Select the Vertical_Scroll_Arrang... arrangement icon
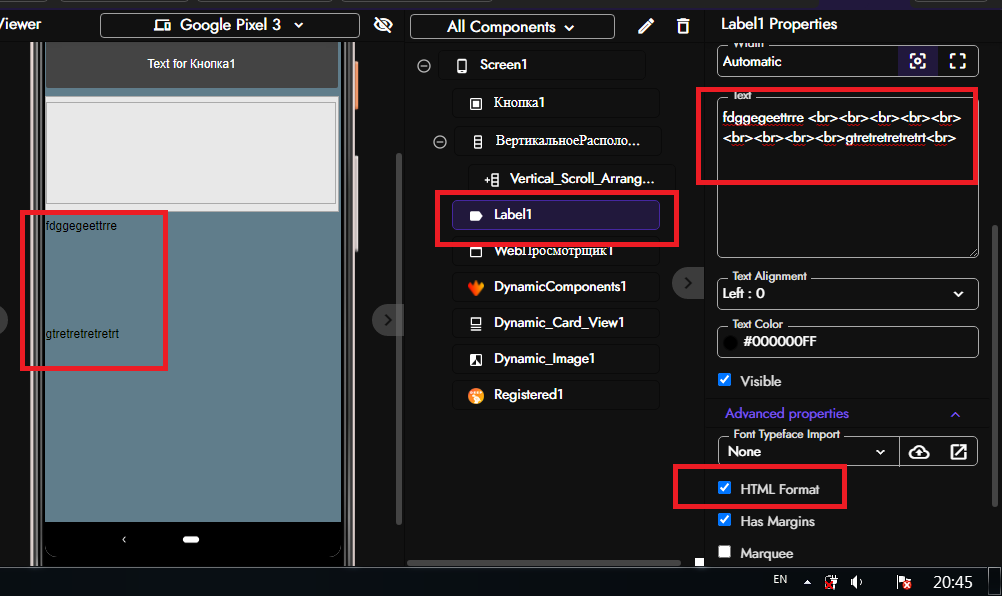The height and width of the screenshot is (596, 1002). (491, 180)
